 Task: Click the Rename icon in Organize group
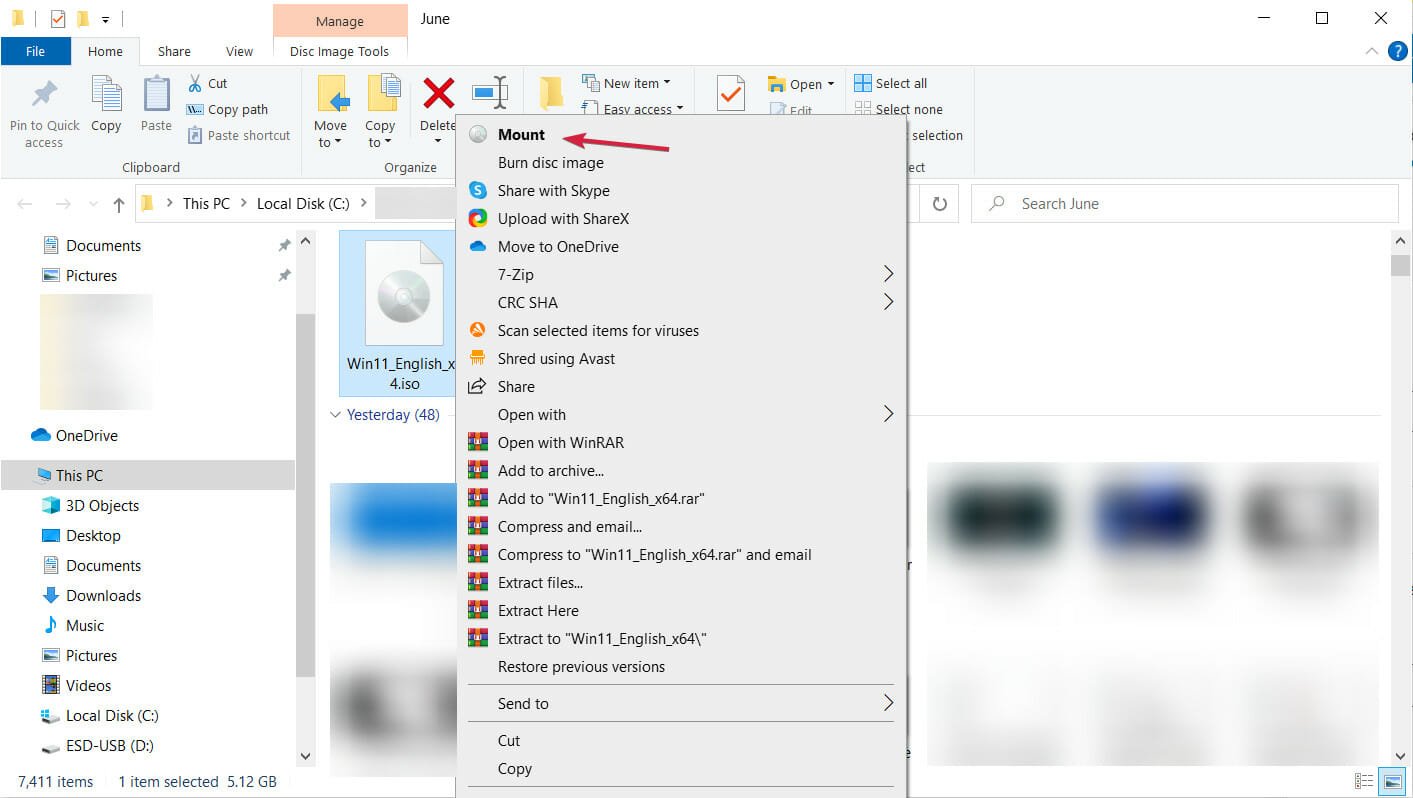click(x=490, y=92)
